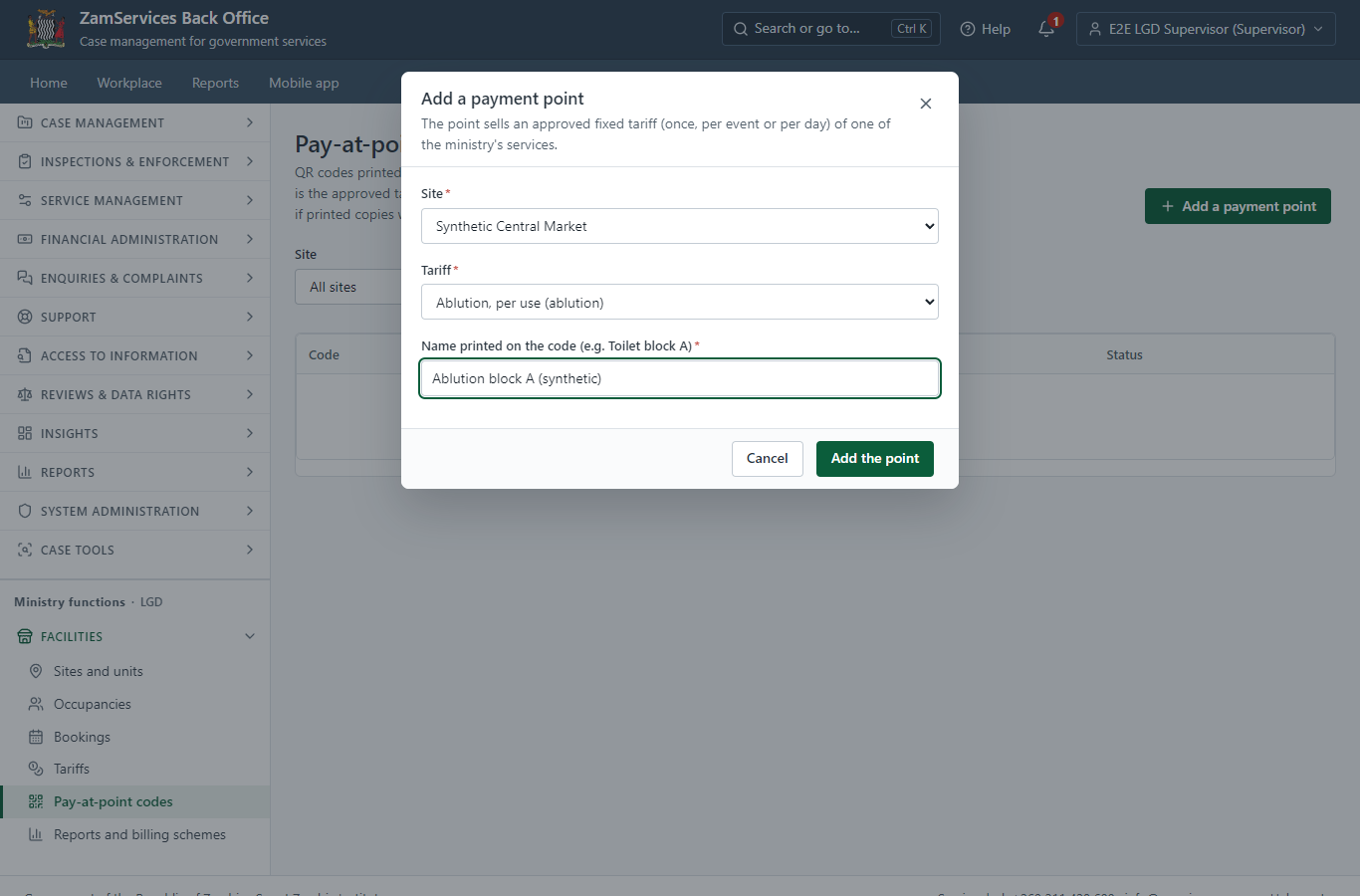1360x896 pixels.
Task: Expand the Case Tools section
Action: (134, 550)
